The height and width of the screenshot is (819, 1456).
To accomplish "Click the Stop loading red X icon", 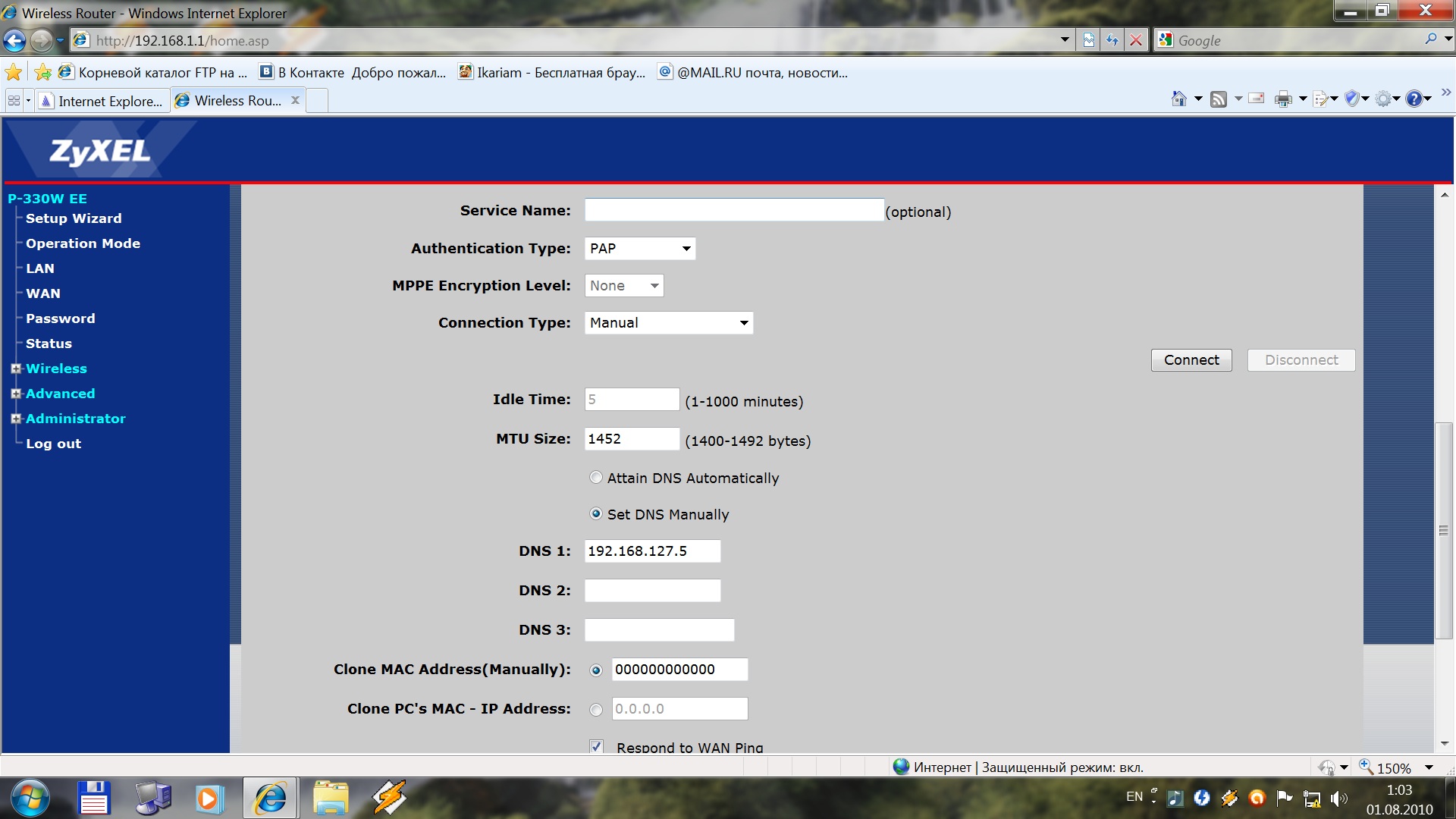I will coord(1136,40).
